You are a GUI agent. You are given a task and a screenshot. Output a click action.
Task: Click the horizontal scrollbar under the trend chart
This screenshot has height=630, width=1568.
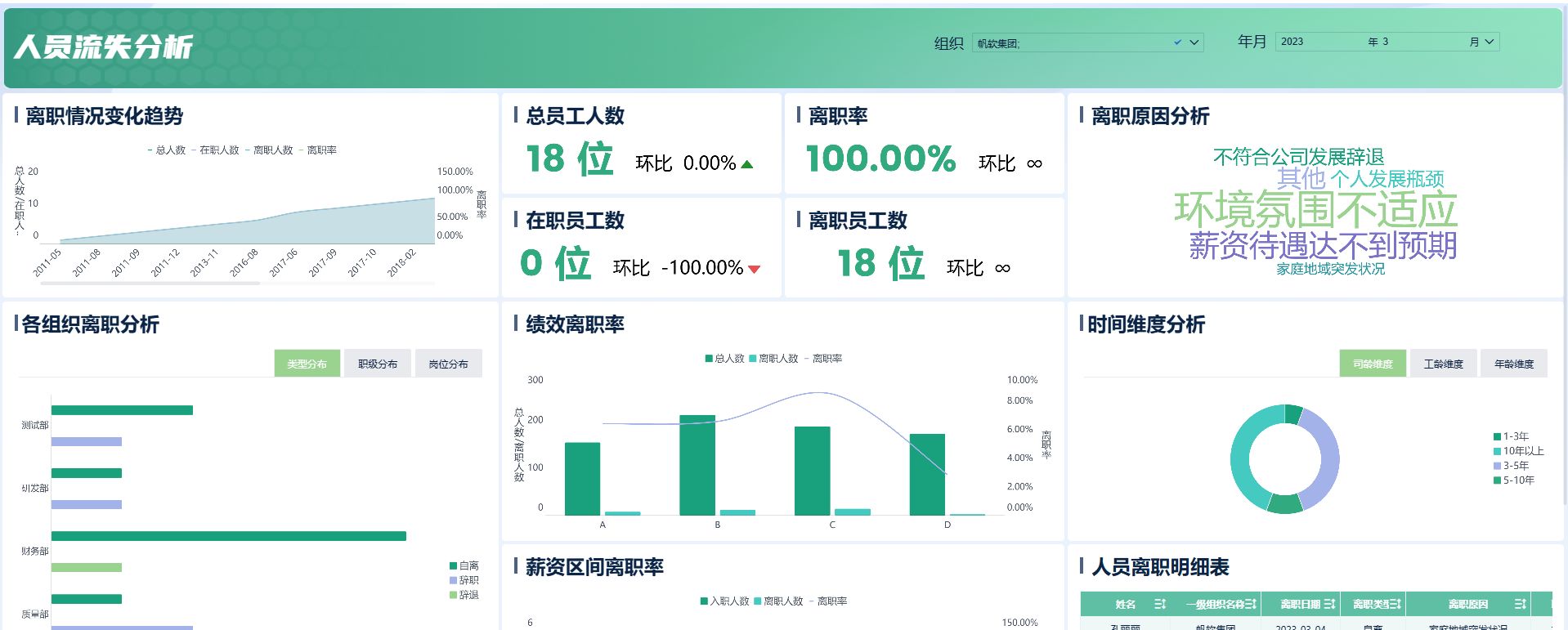tap(150, 284)
